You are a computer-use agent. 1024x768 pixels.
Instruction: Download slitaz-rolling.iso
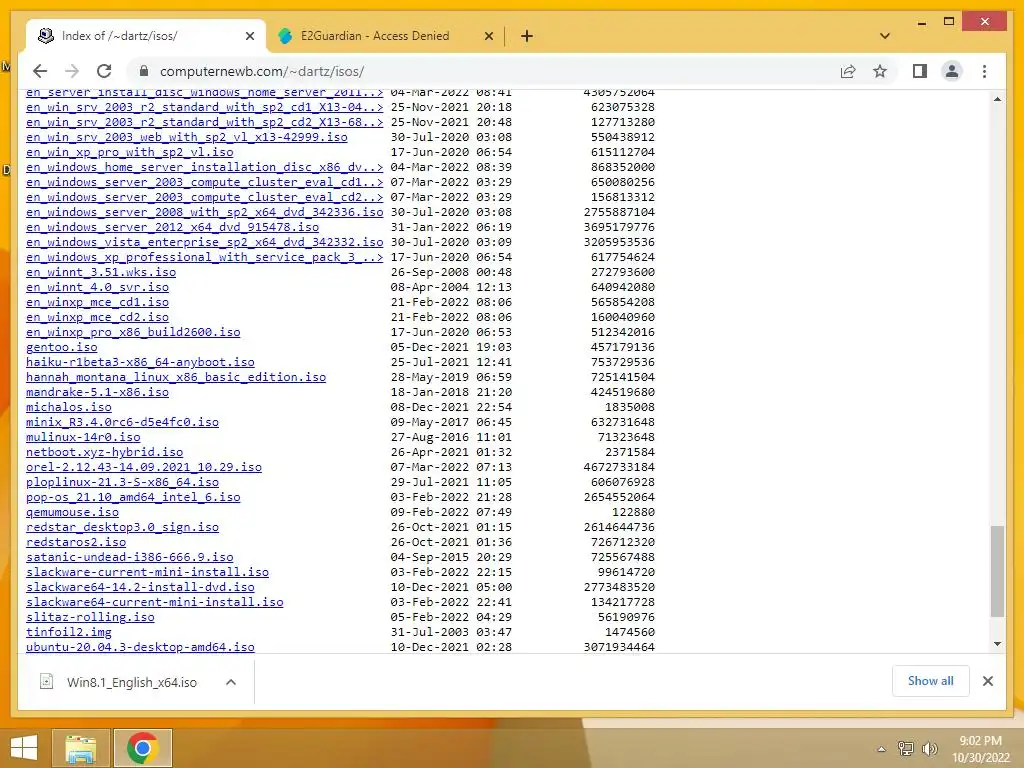(90, 618)
